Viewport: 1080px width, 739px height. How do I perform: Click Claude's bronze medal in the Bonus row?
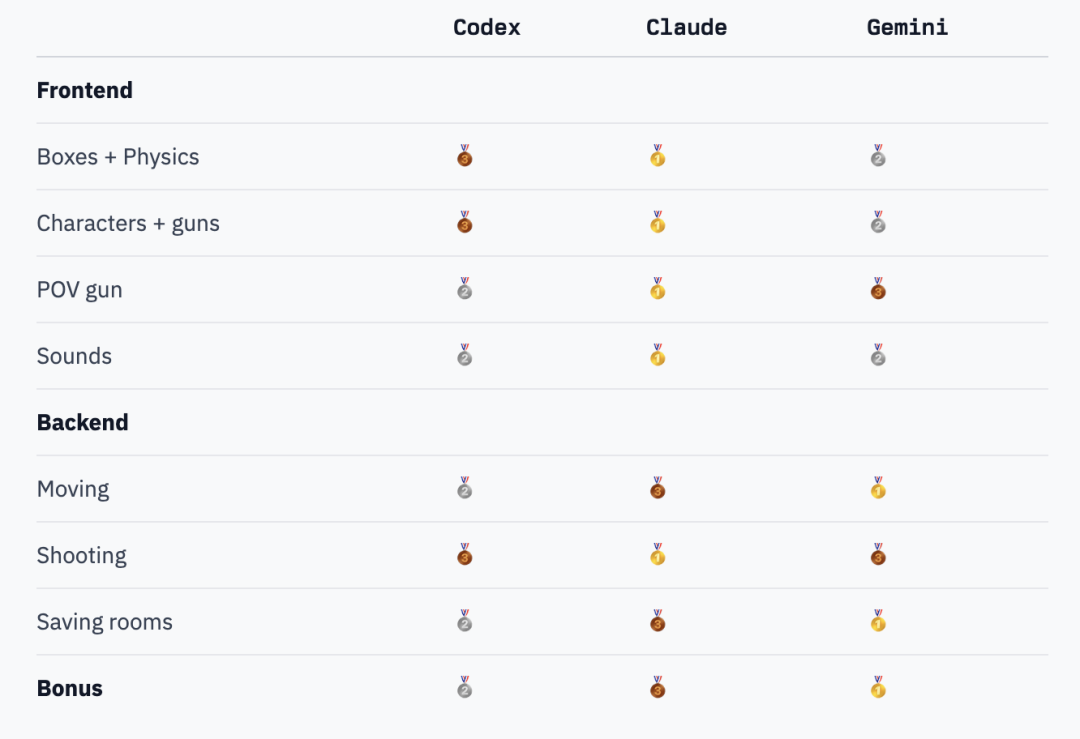[657, 688]
